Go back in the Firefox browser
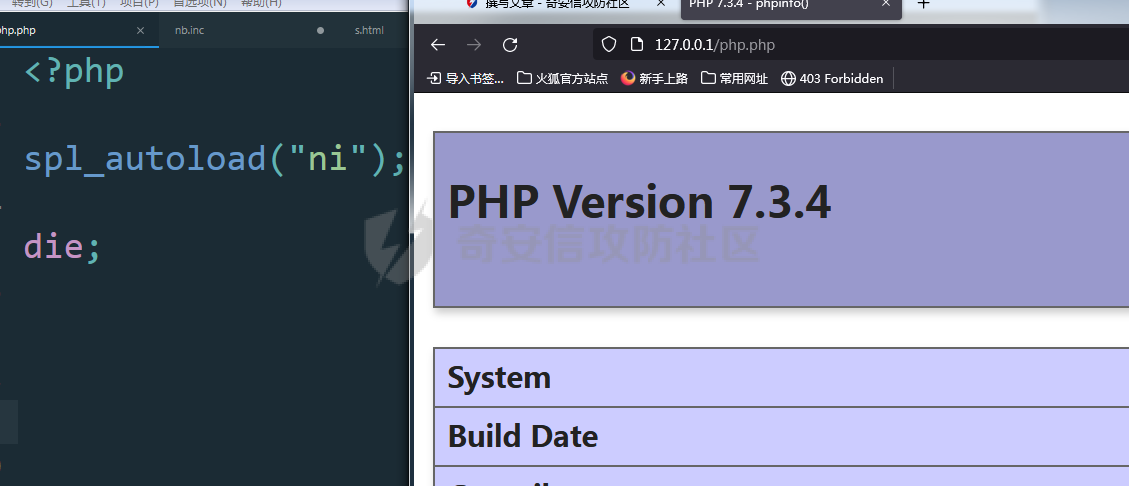This screenshot has height=486, width=1129. click(438, 45)
